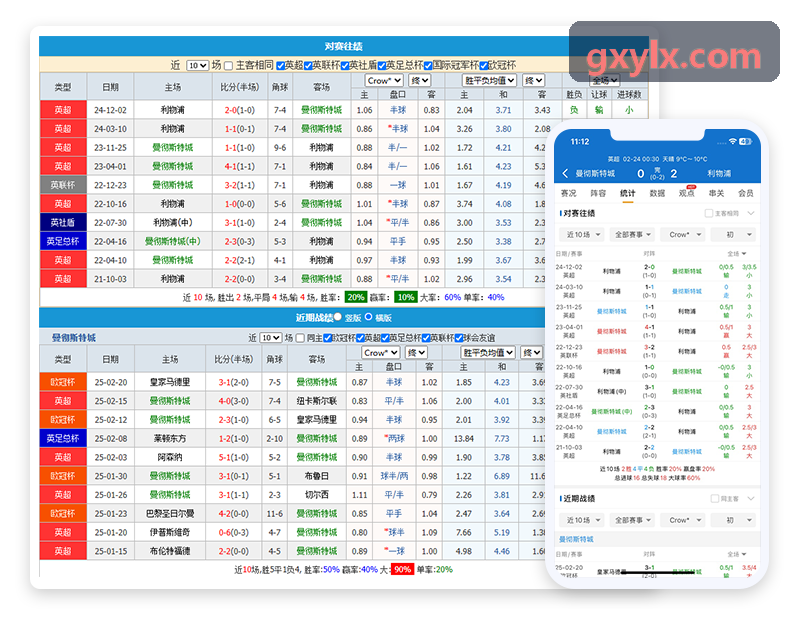
Task: Open the 近10场 dropdown in phone 对赛往绩 section
Action: coord(582,234)
